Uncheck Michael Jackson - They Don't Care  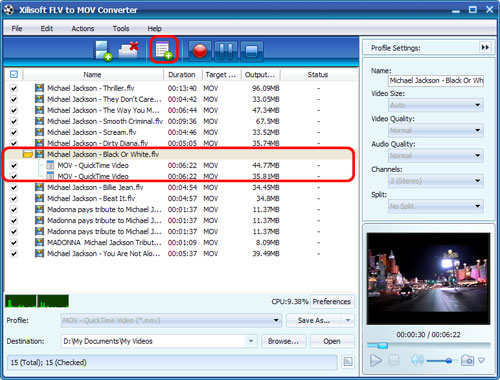click(x=14, y=99)
